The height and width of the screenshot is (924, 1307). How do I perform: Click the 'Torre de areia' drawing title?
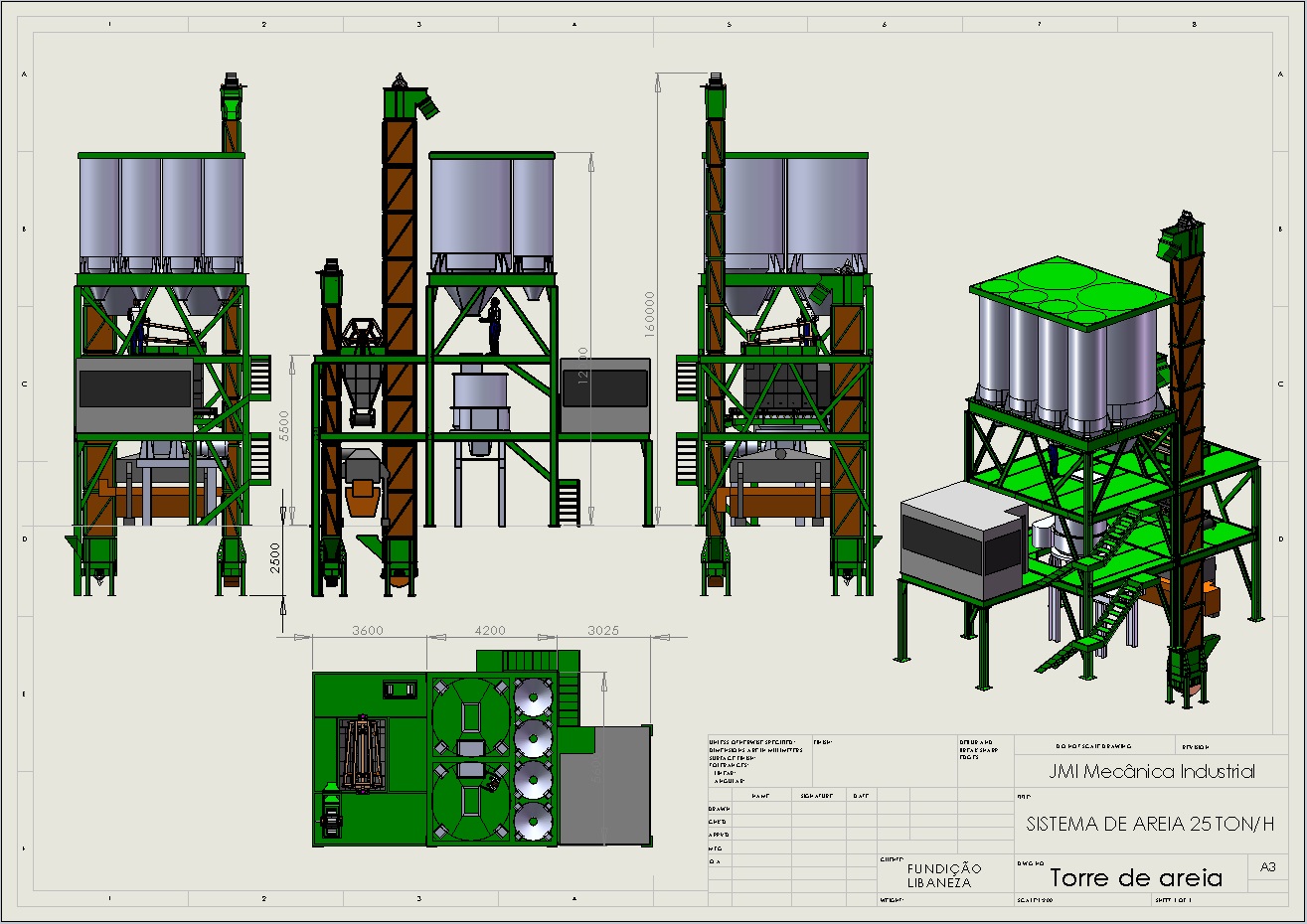[1135, 877]
